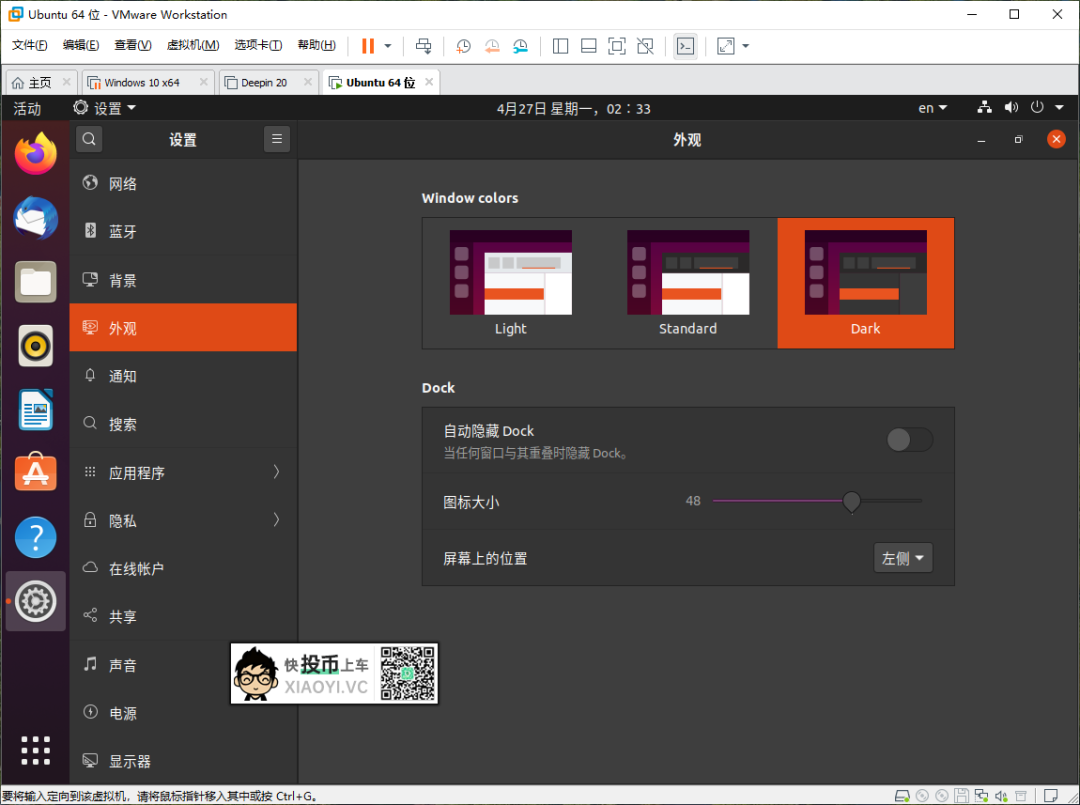
Task: Send Ctrl+Alt+Del to the guest
Action: coord(424,45)
